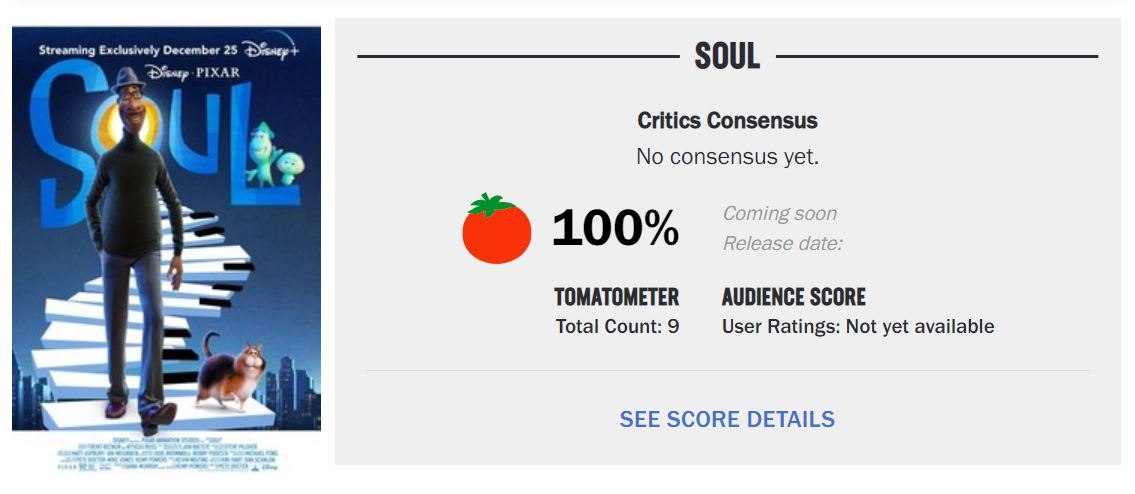Screen dimensions: 1135x494
Task: Click 'User Ratings: Not yet available'
Action: [x=858, y=326]
